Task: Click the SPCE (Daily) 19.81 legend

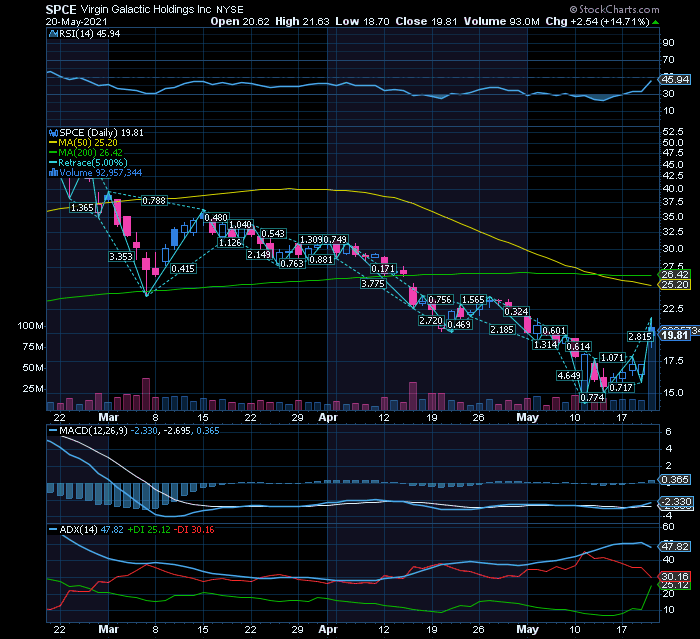Action: 101,133
